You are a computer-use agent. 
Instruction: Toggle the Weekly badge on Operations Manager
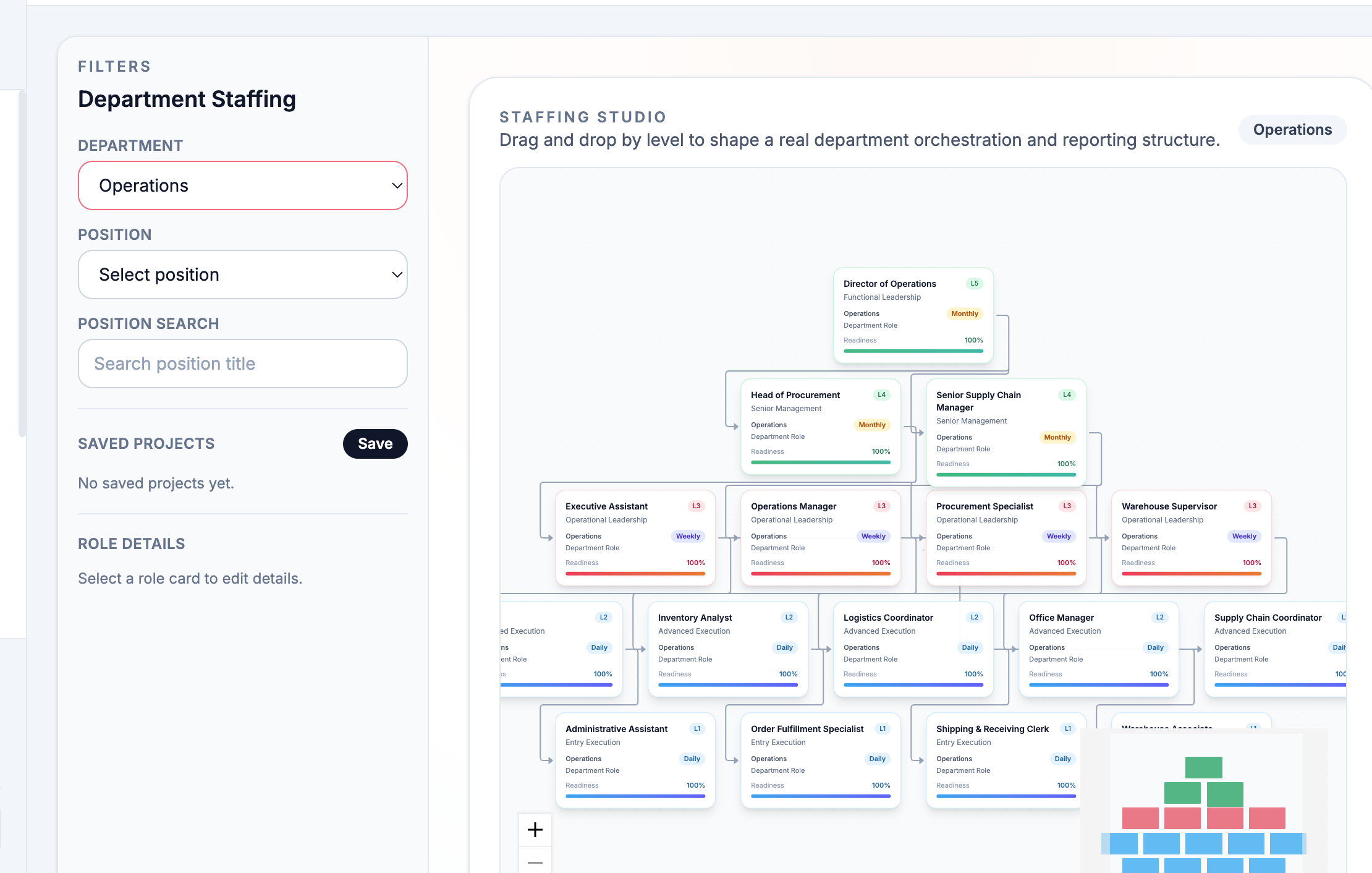pos(873,536)
